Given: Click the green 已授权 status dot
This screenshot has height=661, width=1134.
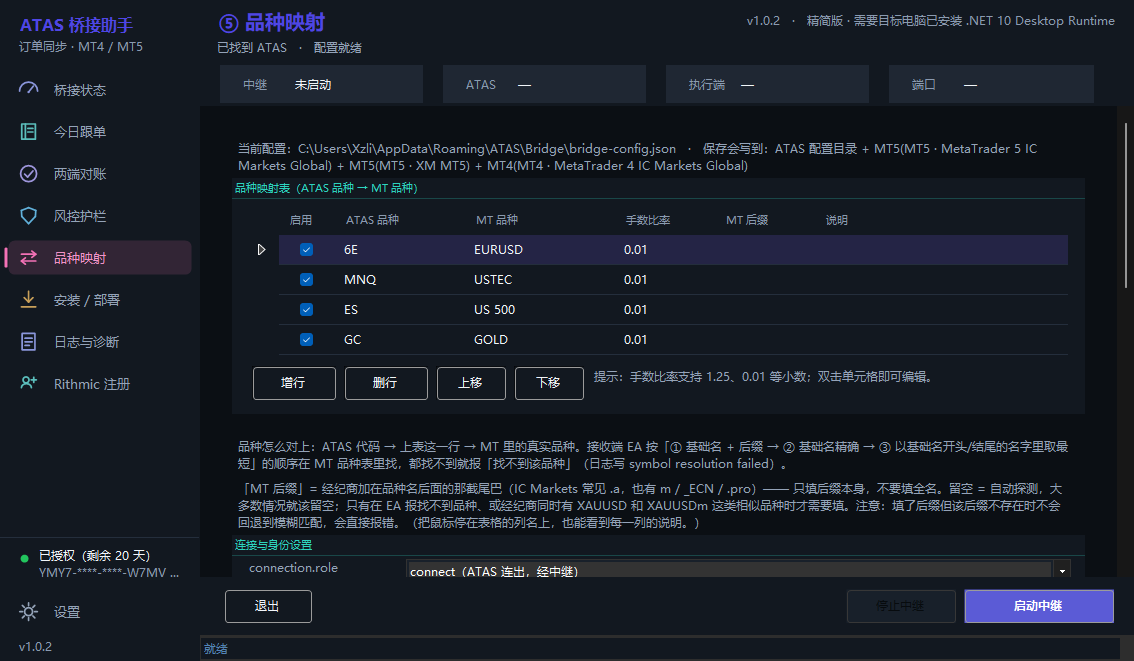Looking at the screenshot, I should (x=25, y=558).
